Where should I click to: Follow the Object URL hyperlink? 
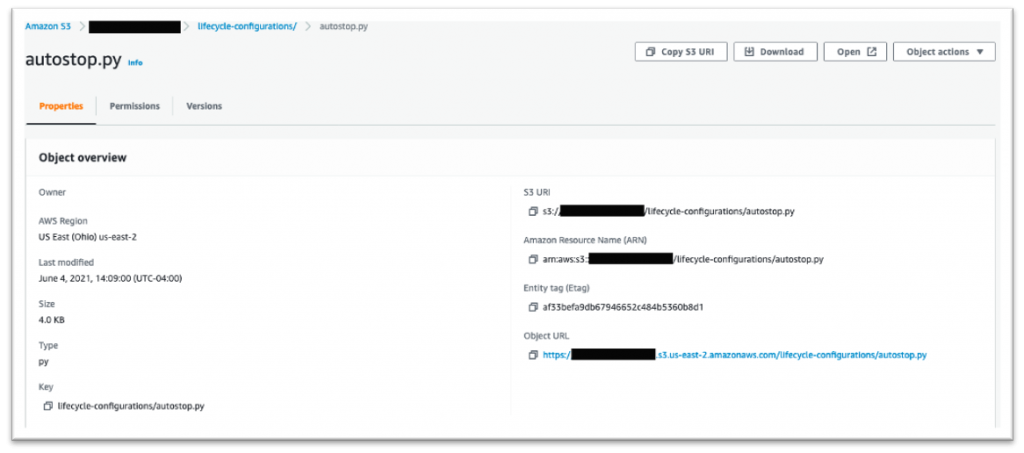pos(735,355)
